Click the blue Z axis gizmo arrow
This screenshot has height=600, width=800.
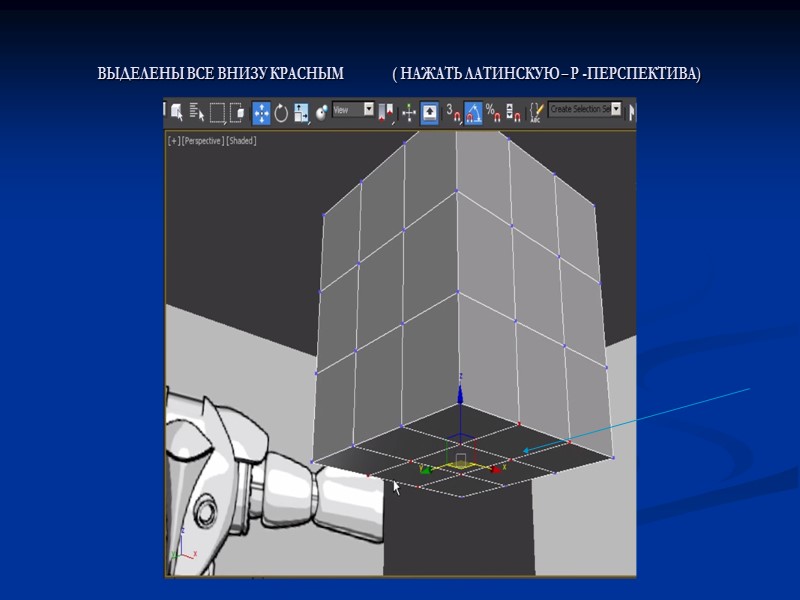[460, 394]
